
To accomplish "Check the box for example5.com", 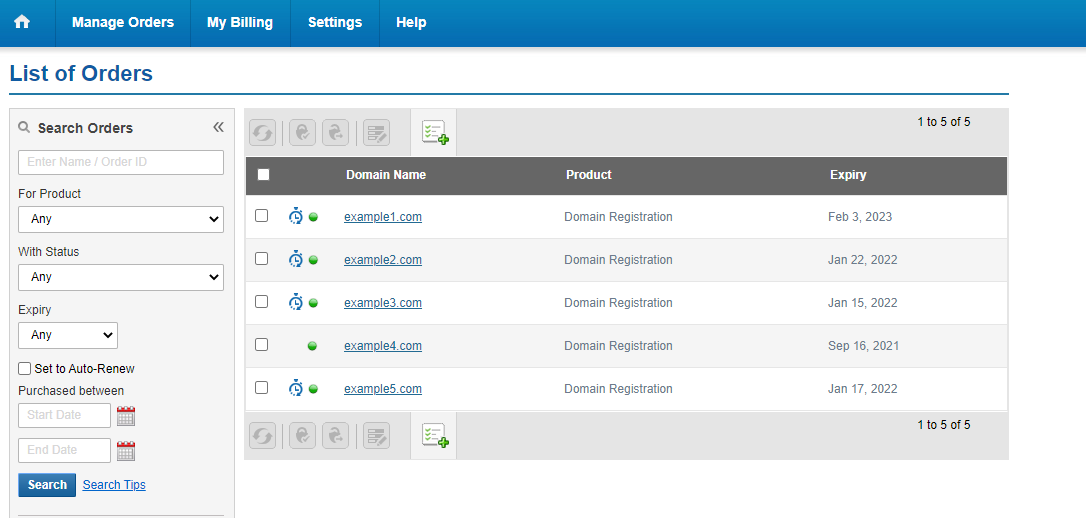I will (x=261, y=388).
